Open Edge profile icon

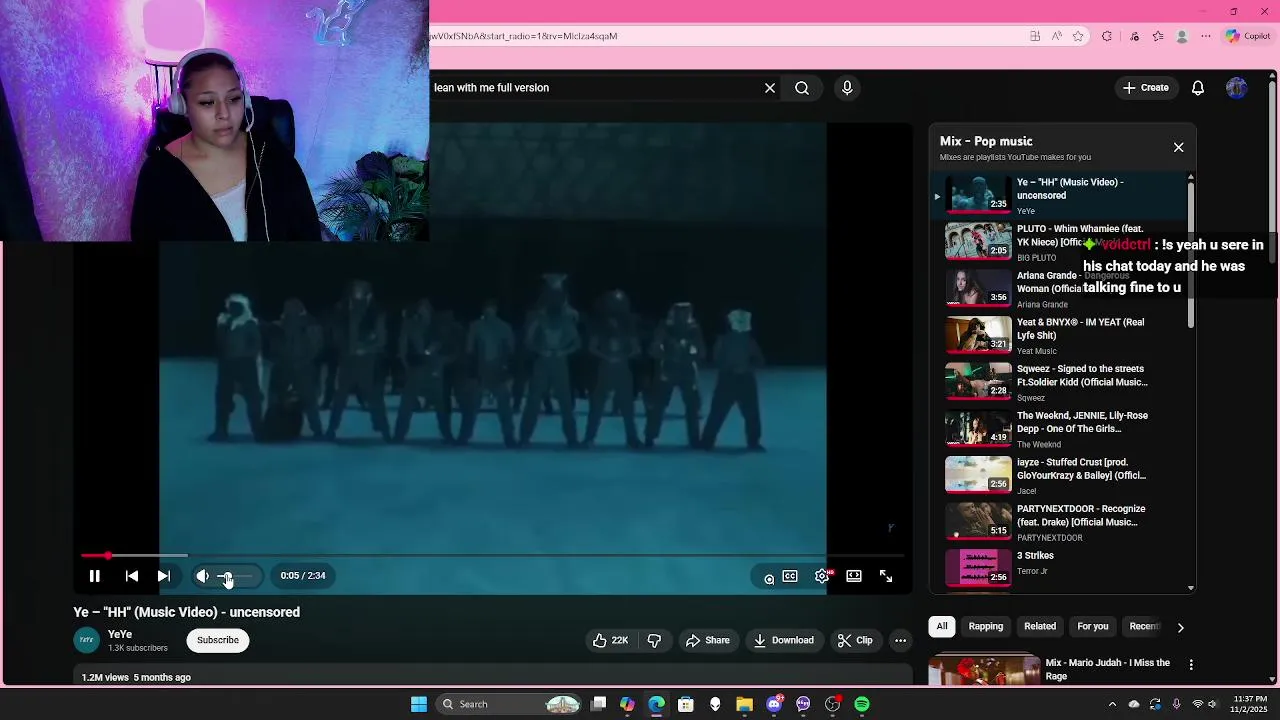coord(1182,36)
